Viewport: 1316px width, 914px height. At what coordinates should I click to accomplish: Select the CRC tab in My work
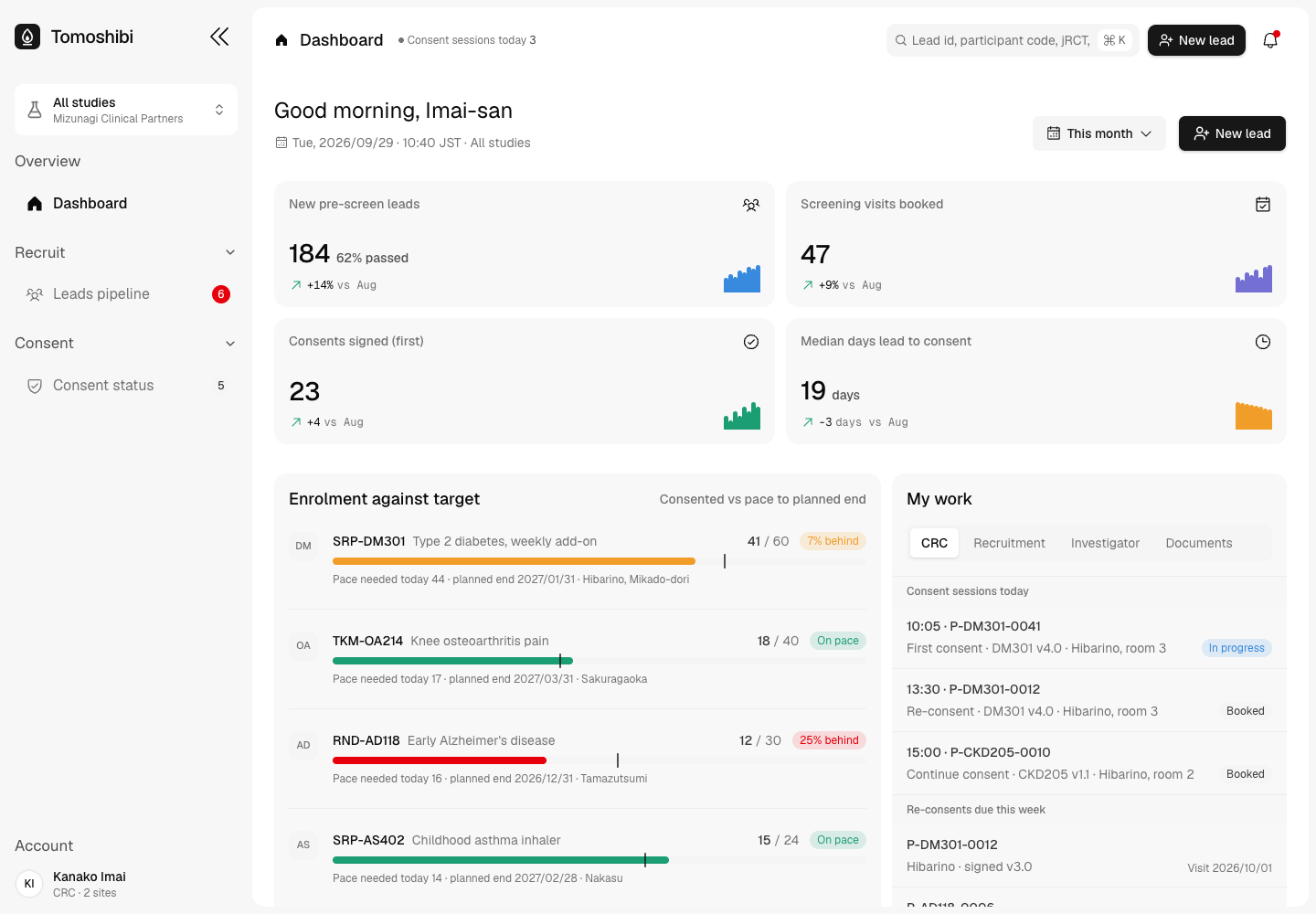pyautogui.click(x=934, y=543)
